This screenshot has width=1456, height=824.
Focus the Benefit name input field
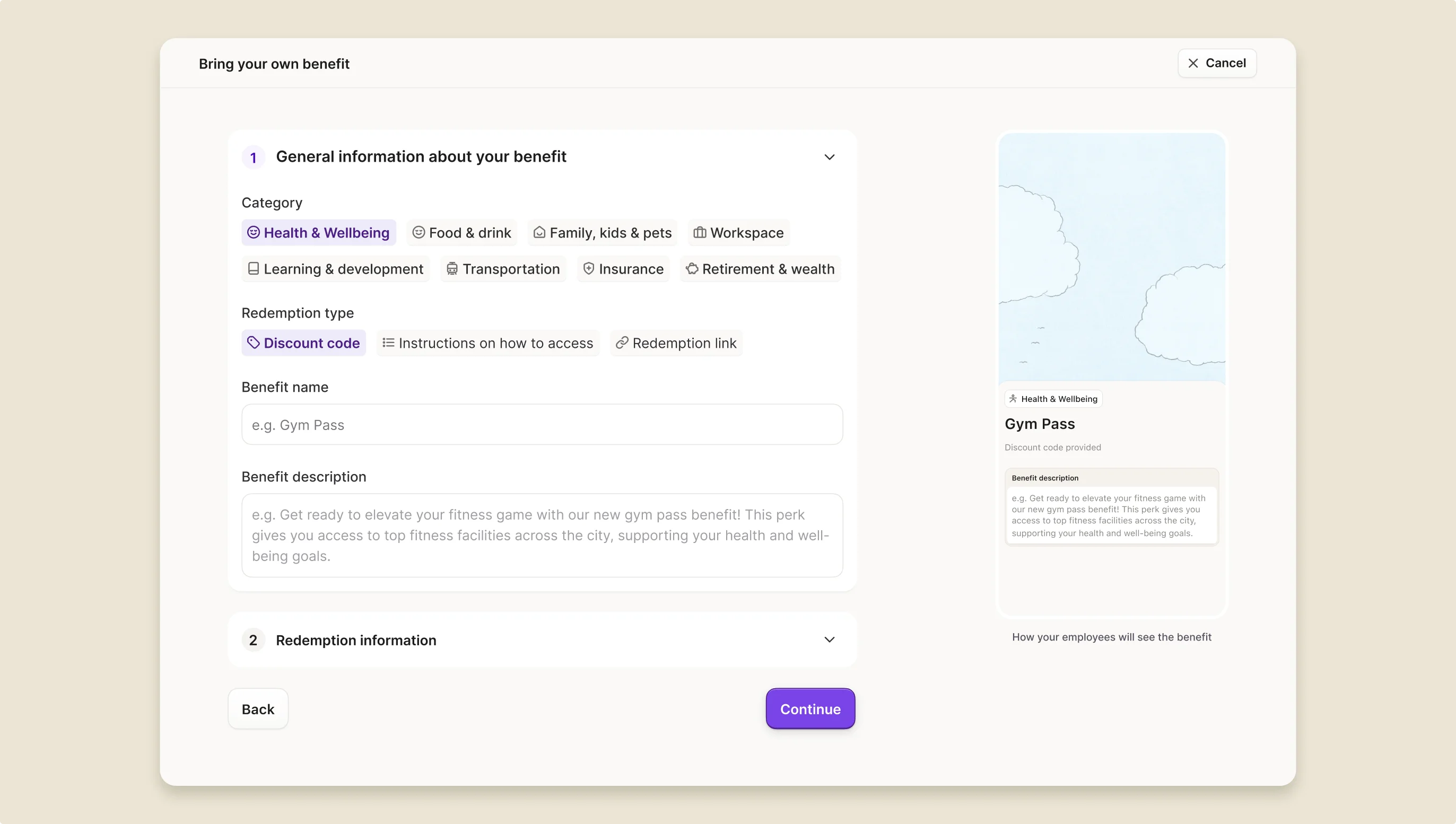coord(542,424)
